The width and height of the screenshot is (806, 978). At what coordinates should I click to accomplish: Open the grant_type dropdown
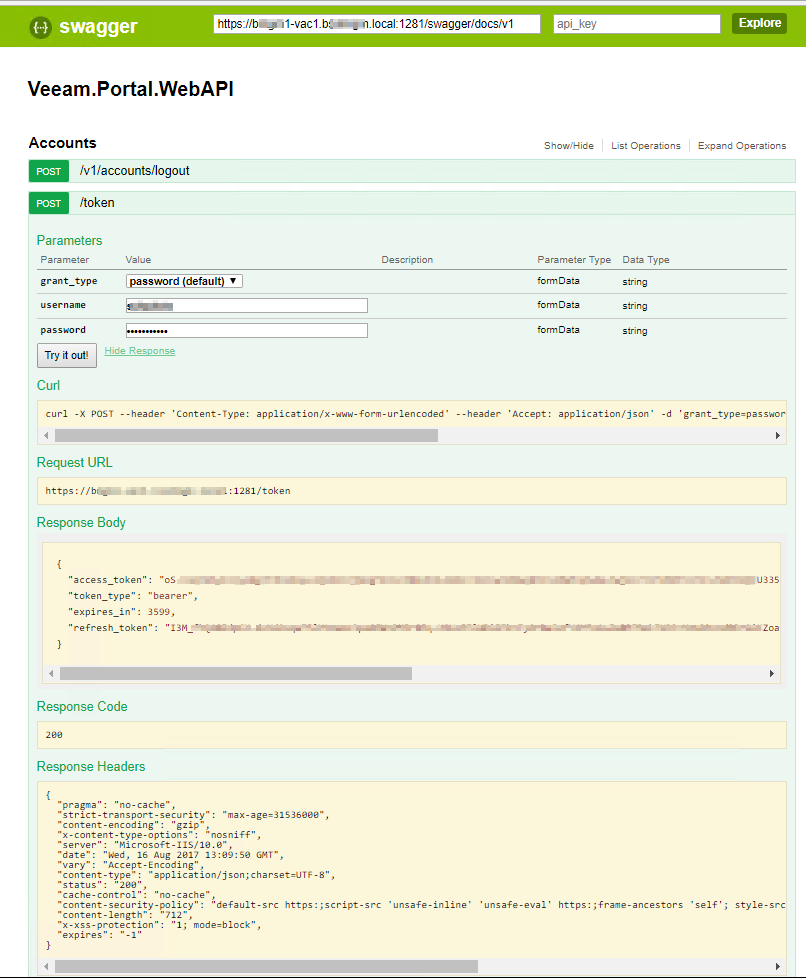click(x=184, y=281)
